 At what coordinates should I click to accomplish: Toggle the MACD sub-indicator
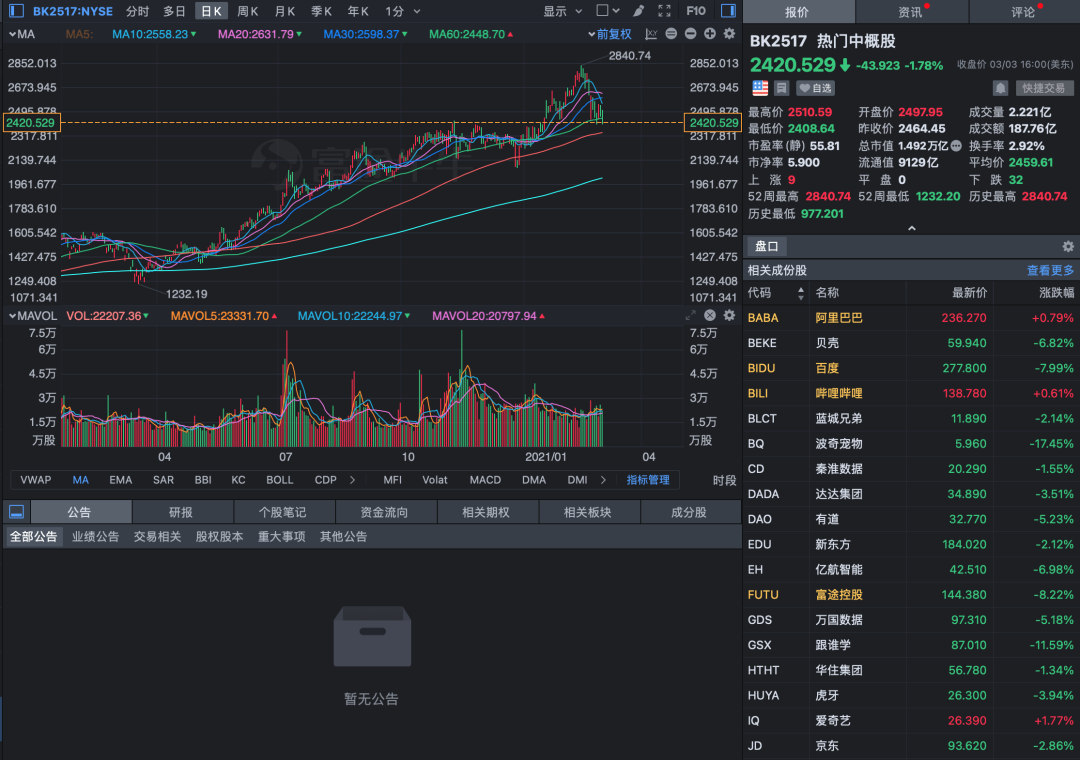click(486, 480)
